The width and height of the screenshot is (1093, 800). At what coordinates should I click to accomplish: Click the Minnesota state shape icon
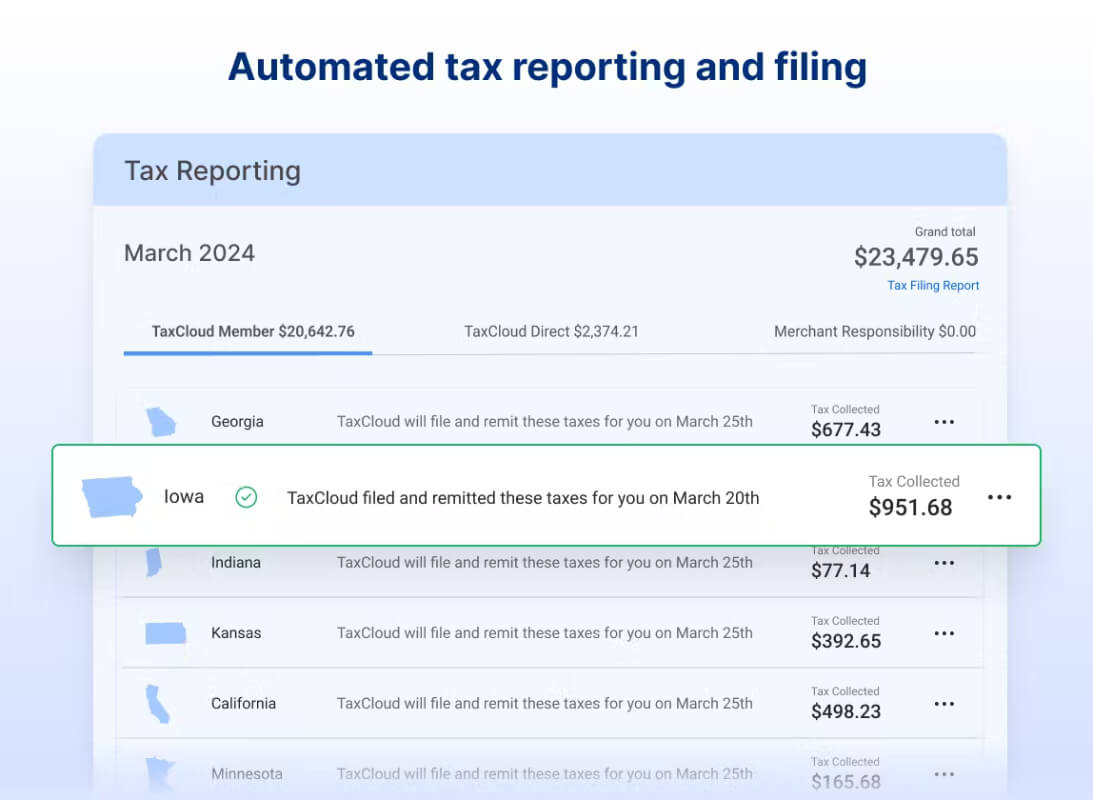[x=160, y=774]
